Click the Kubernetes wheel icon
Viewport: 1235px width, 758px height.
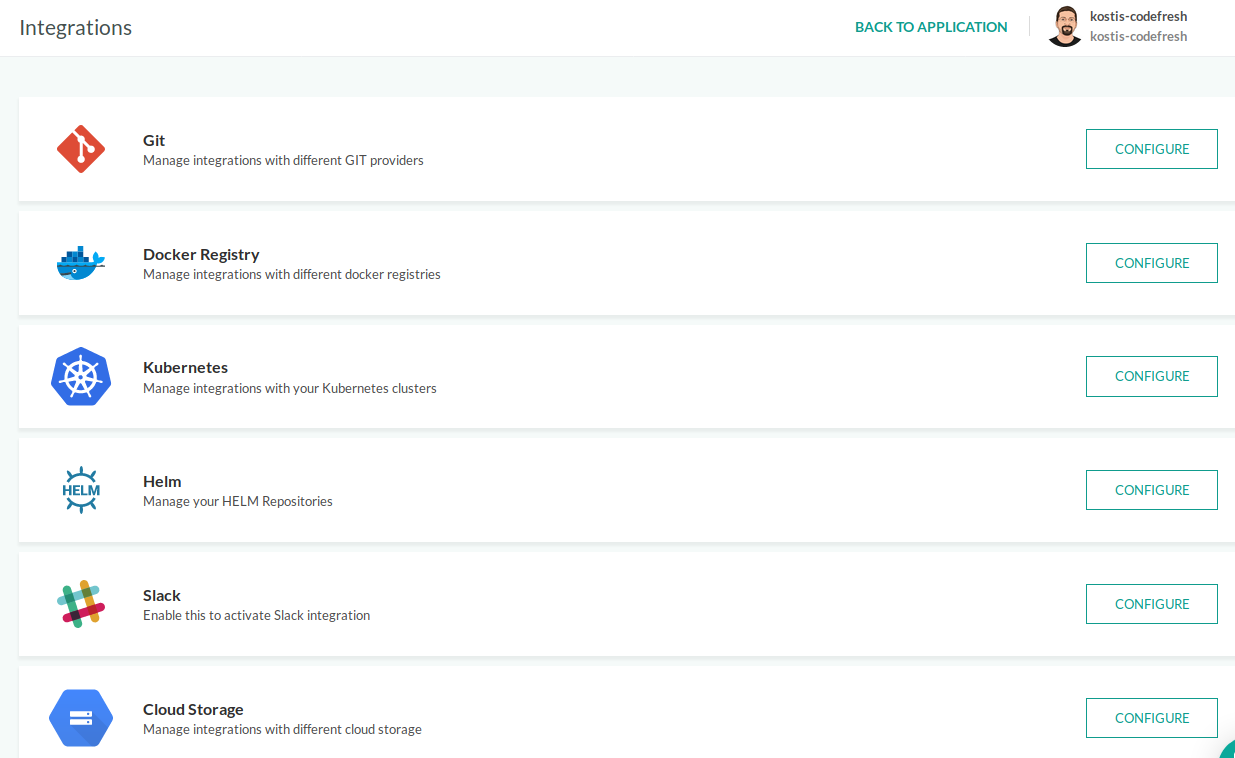click(81, 377)
